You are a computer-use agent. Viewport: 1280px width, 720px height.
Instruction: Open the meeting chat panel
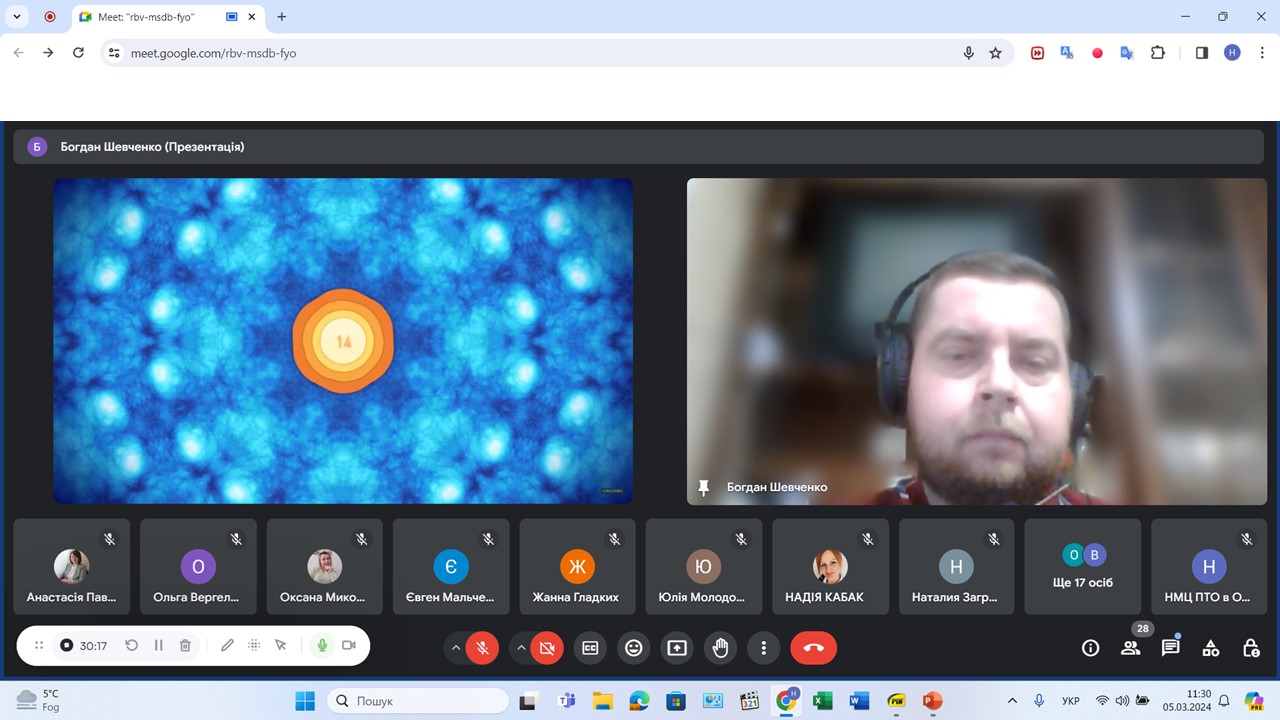(1170, 648)
